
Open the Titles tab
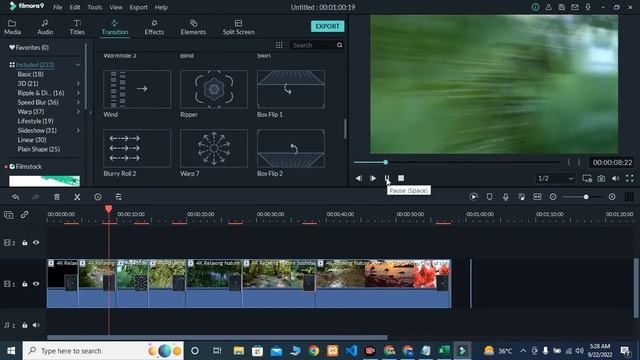[77, 27]
